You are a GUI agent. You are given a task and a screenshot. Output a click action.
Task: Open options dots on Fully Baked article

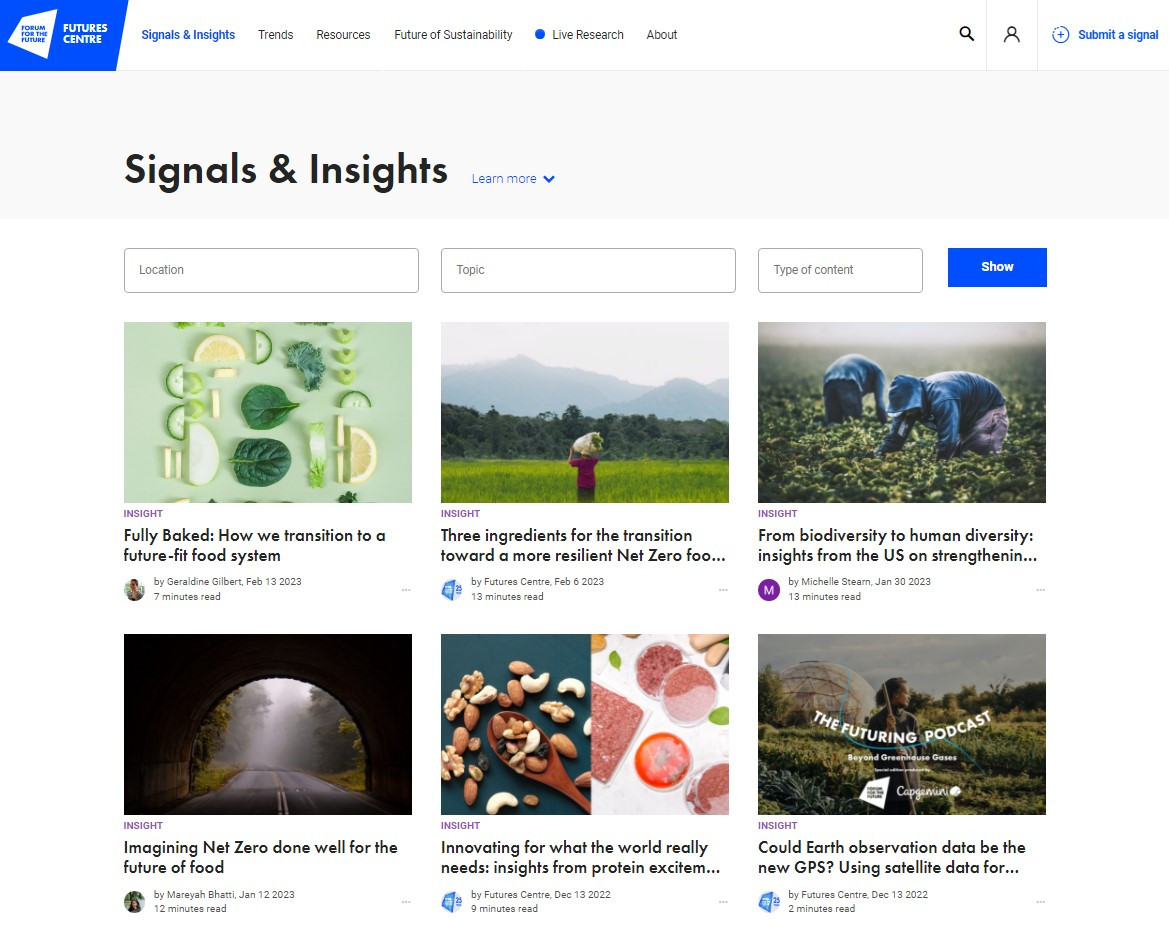pyautogui.click(x=406, y=590)
